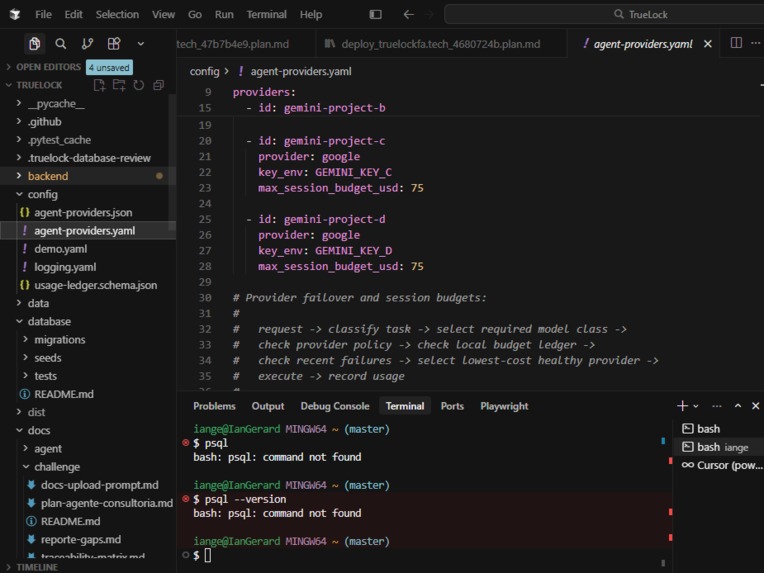The width and height of the screenshot is (764, 573).
Task: Open terminal panel more actions menu
Action: click(x=716, y=406)
